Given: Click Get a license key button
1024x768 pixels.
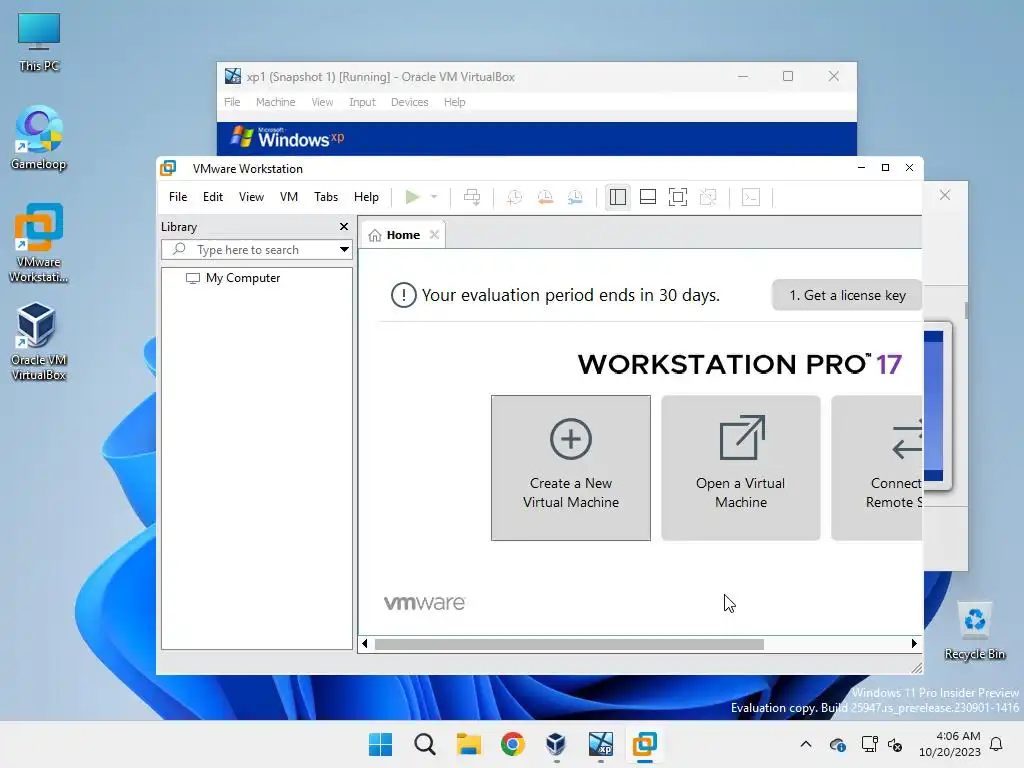Looking at the screenshot, I should [847, 295].
